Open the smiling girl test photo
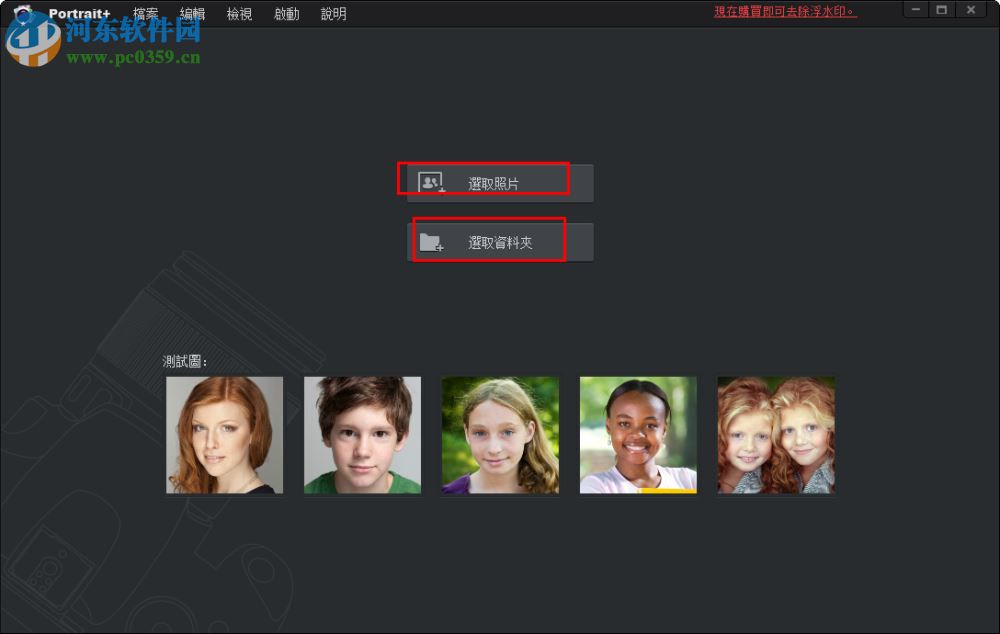1000x634 pixels. coord(638,434)
